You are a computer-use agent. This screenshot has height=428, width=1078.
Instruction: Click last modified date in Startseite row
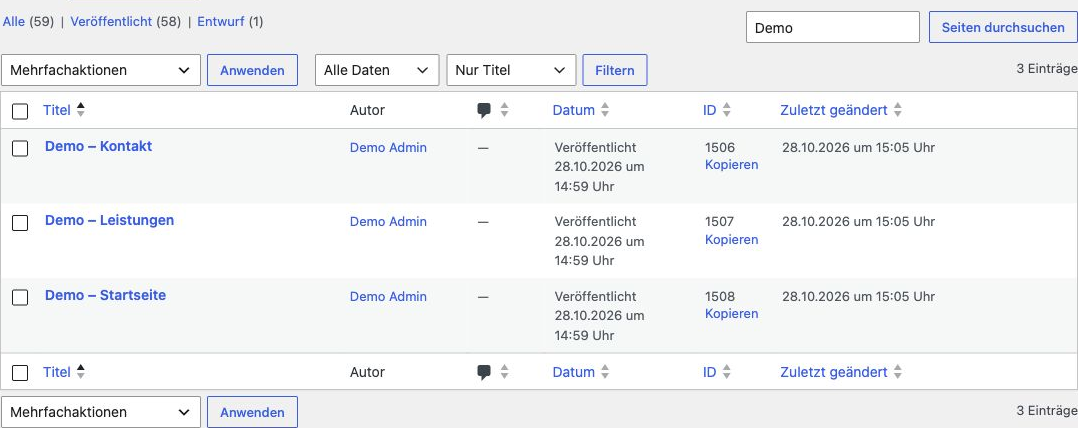coord(859,297)
